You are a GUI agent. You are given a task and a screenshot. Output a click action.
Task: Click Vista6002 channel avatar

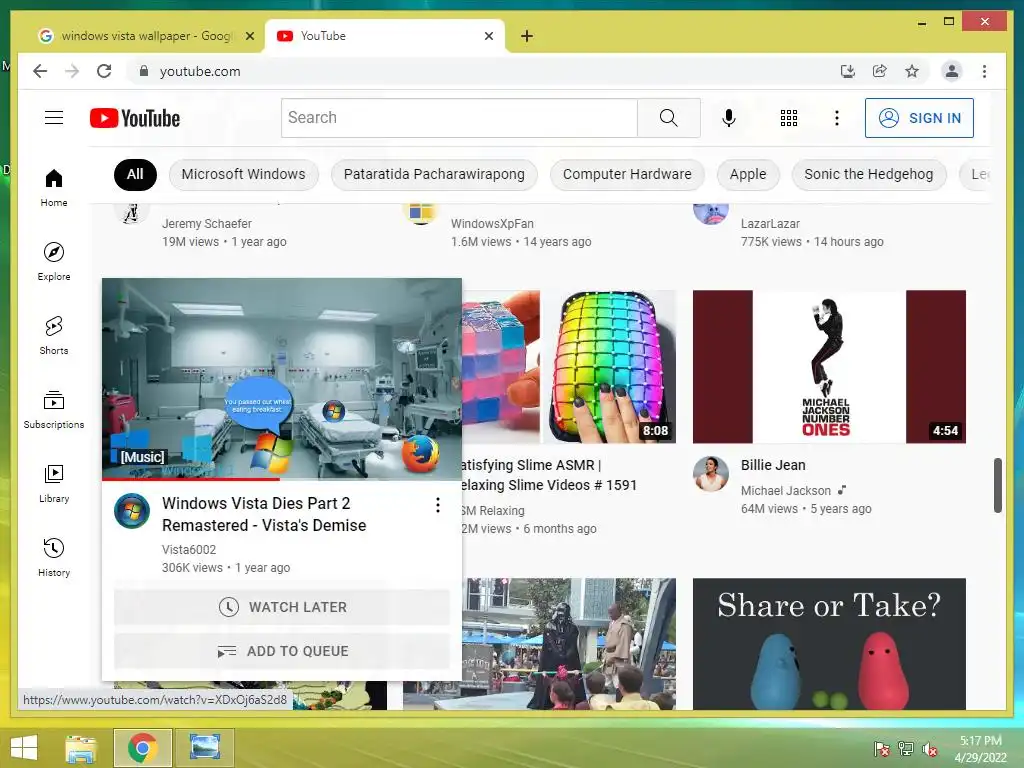pyautogui.click(x=132, y=511)
